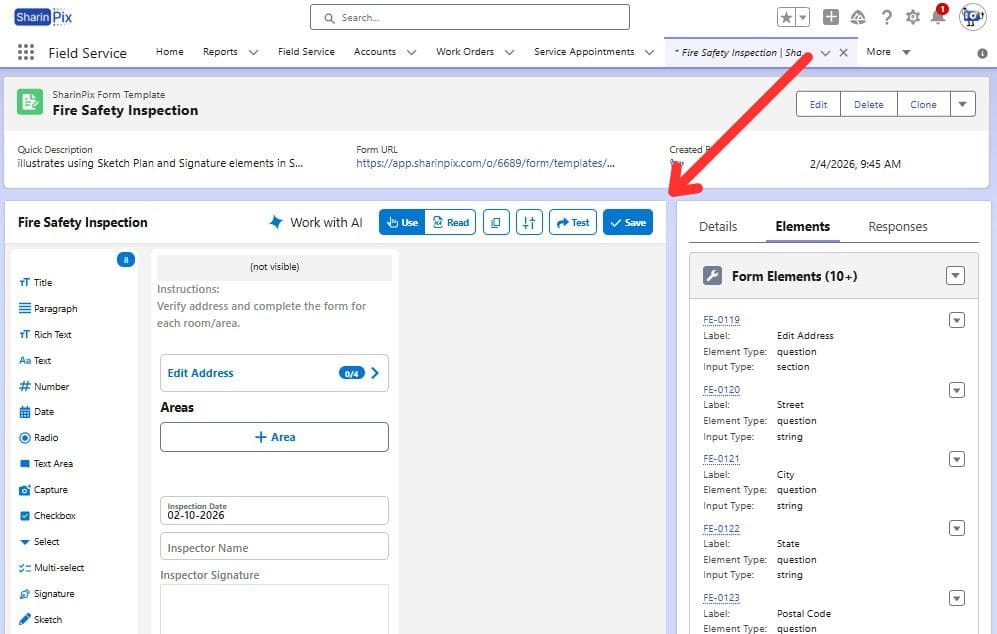Image resolution: width=997 pixels, height=634 pixels.
Task: Switch to the Details tab
Action: (x=718, y=227)
